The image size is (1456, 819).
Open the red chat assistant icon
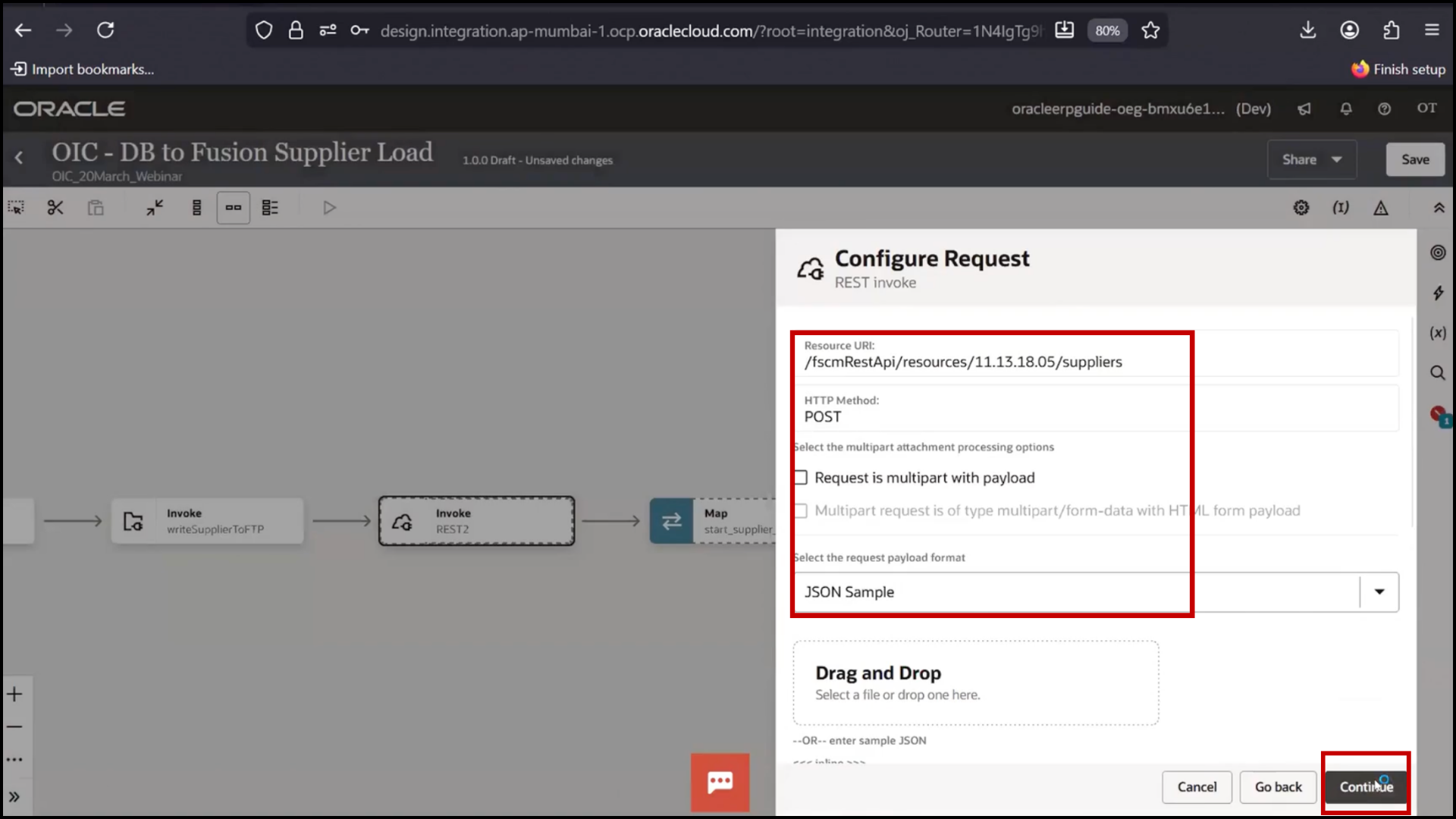[x=720, y=783]
